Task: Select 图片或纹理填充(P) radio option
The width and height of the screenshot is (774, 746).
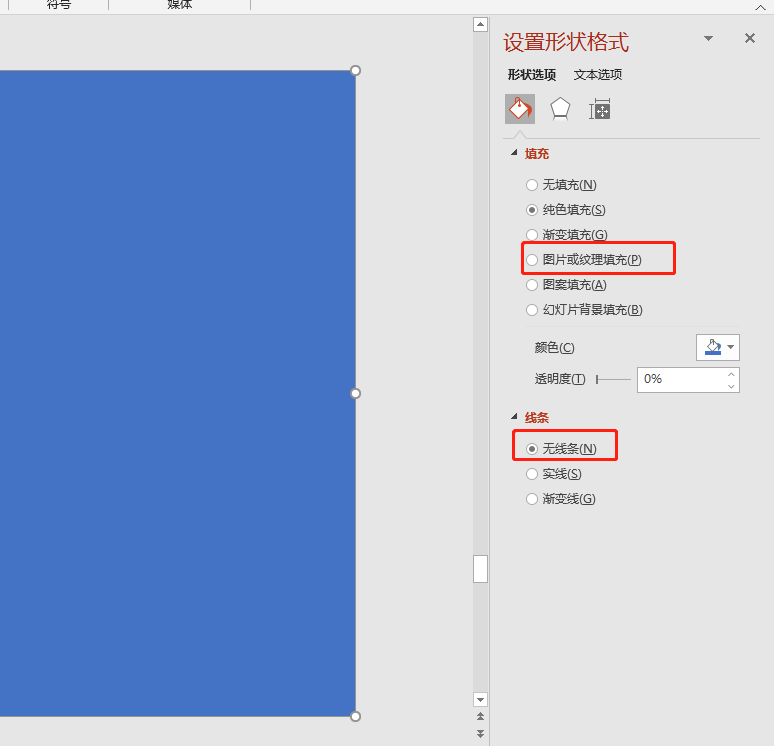Action: (583, 260)
